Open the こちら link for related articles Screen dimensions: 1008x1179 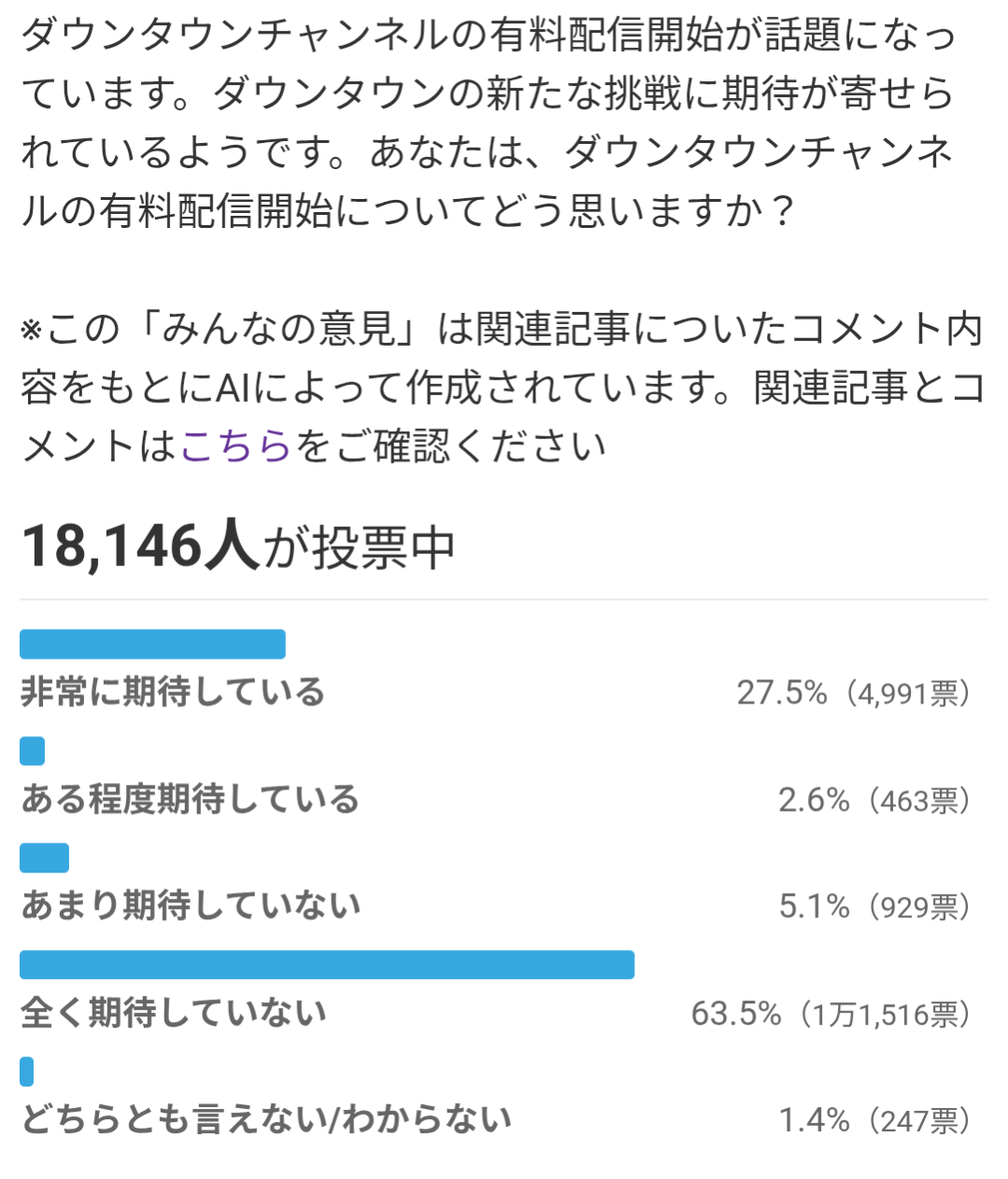click(235, 446)
